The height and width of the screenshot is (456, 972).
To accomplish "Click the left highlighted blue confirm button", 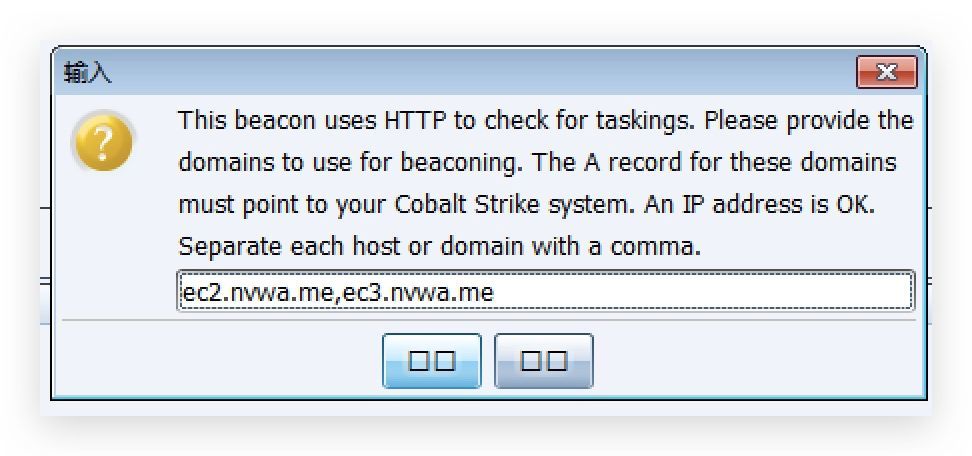I will (x=431, y=361).
